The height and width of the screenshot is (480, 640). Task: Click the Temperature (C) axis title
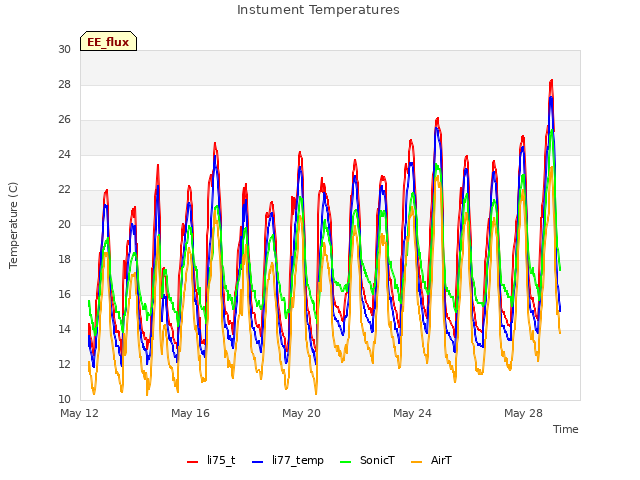point(13,225)
